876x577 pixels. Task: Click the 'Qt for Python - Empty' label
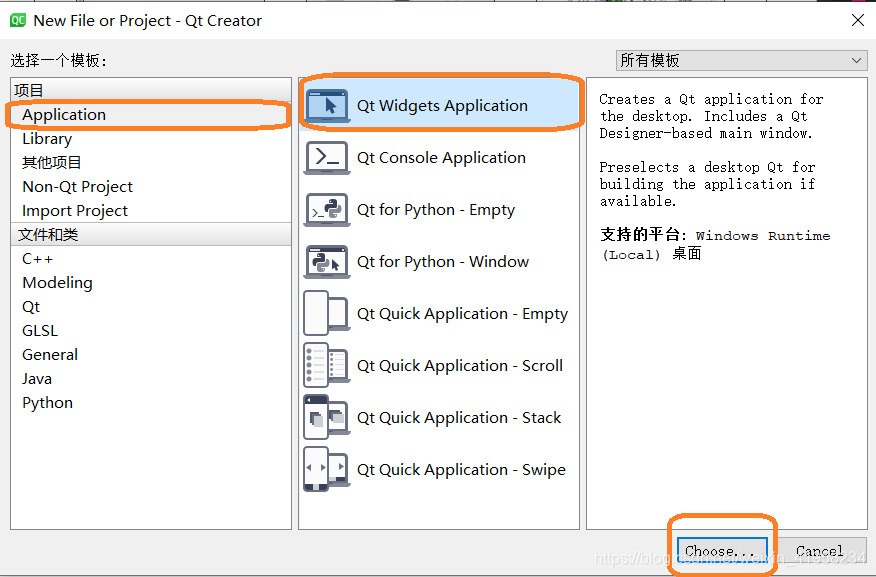tap(436, 209)
